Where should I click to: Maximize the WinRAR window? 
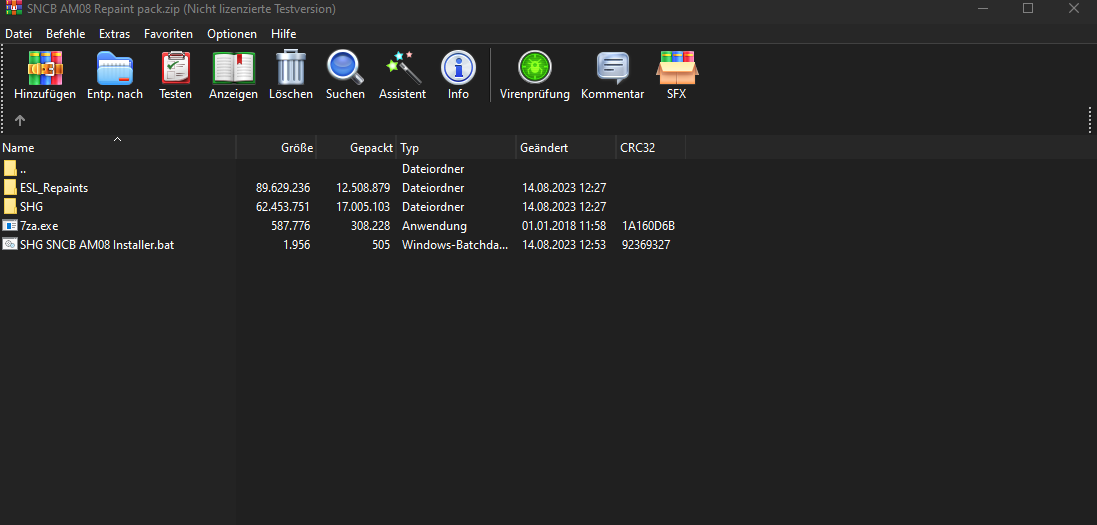coord(1028,8)
